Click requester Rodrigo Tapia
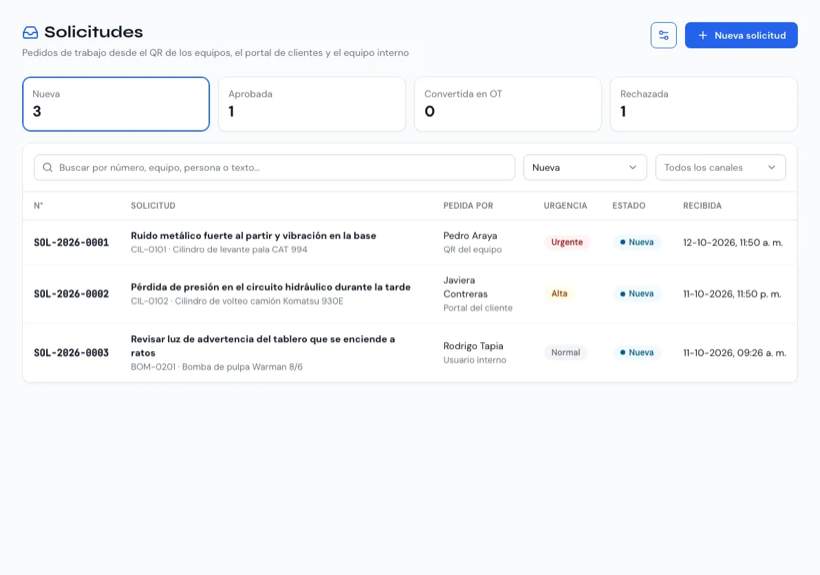Screen dimensions: 820x575 (473, 346)
